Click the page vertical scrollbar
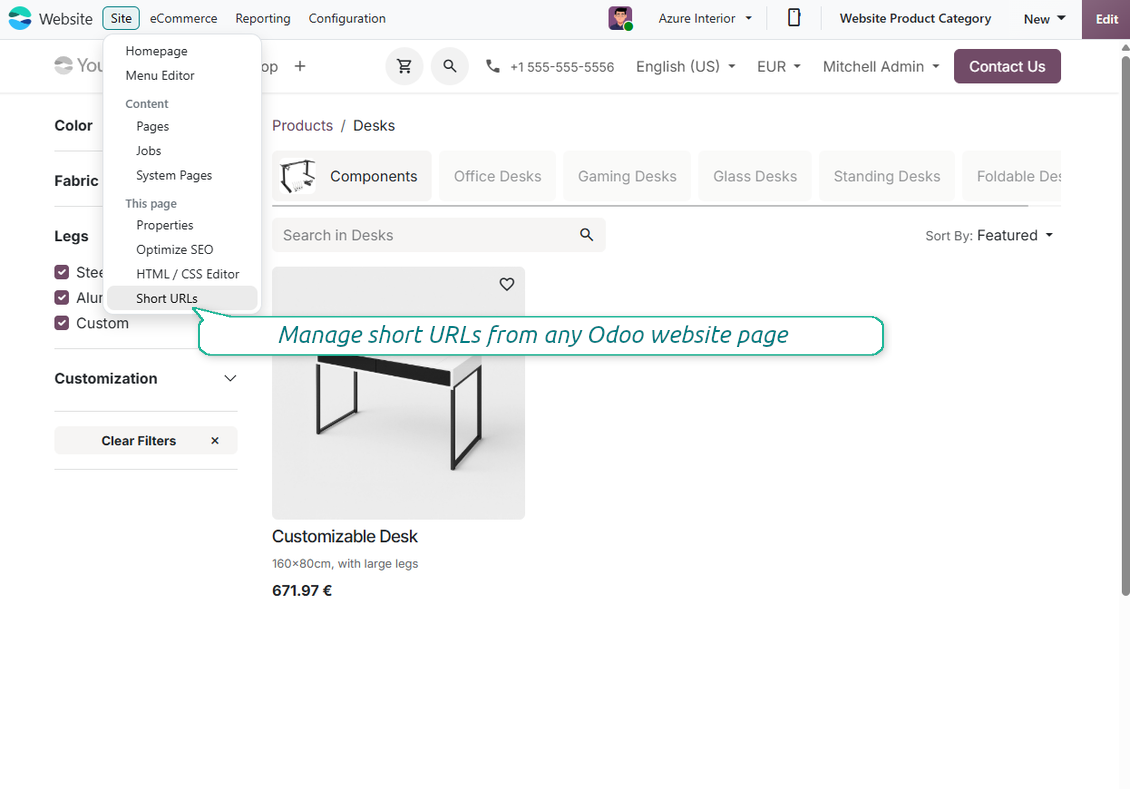 pyautogui.click(x=1125, y=324)
